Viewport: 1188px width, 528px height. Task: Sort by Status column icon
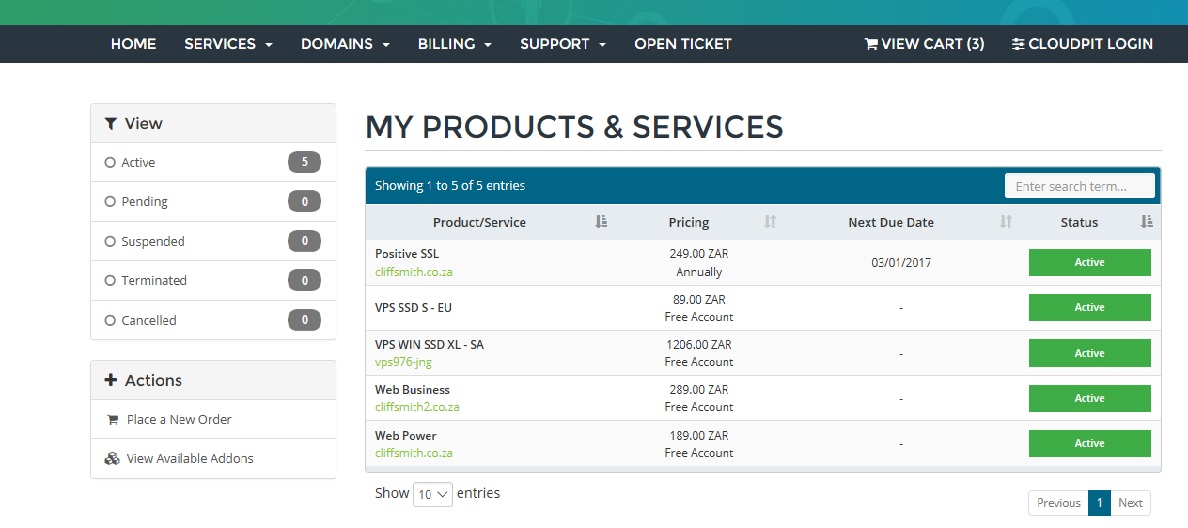click(x=1146, y=222)
